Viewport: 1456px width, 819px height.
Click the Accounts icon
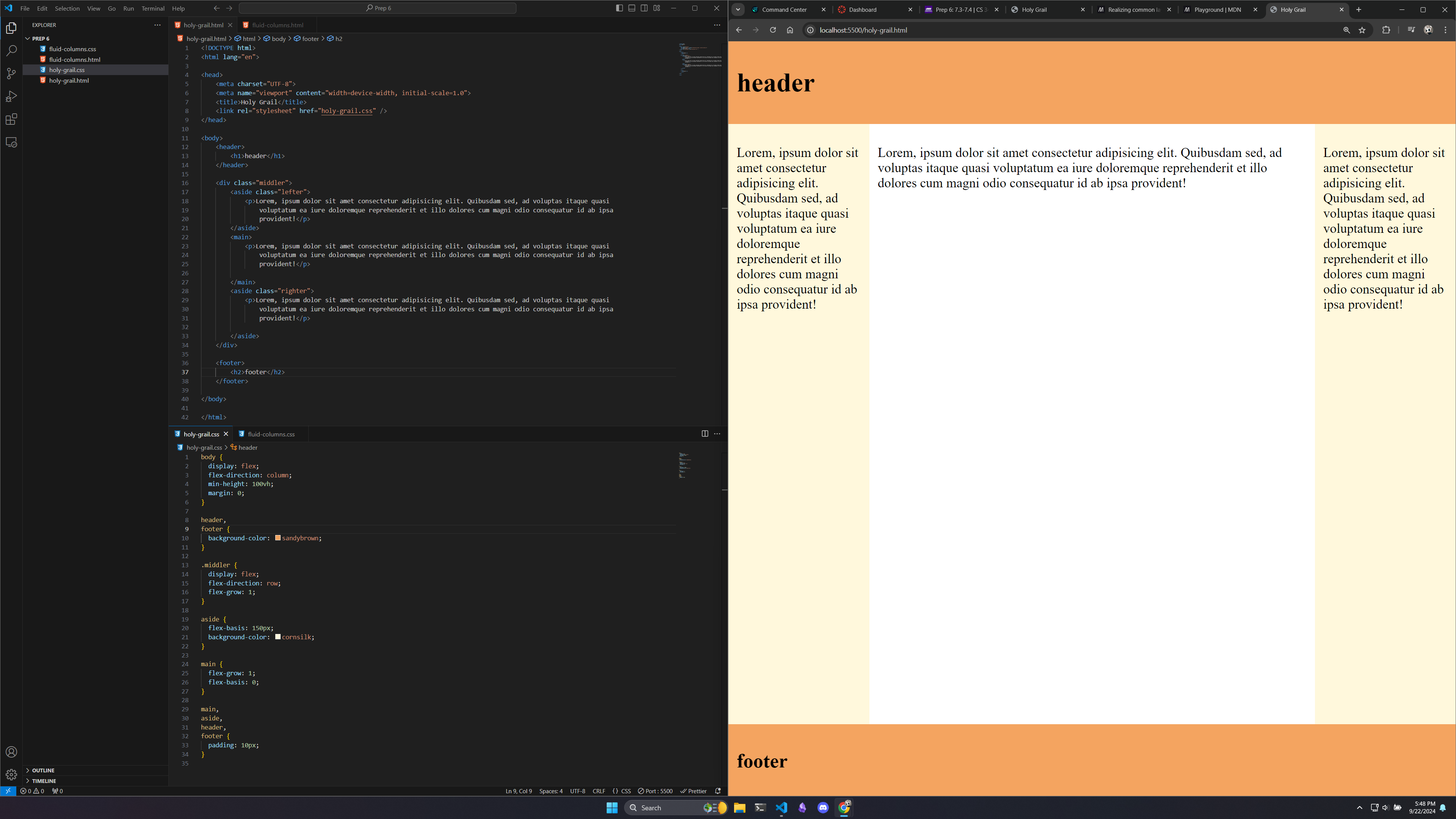tap(11, 752)
